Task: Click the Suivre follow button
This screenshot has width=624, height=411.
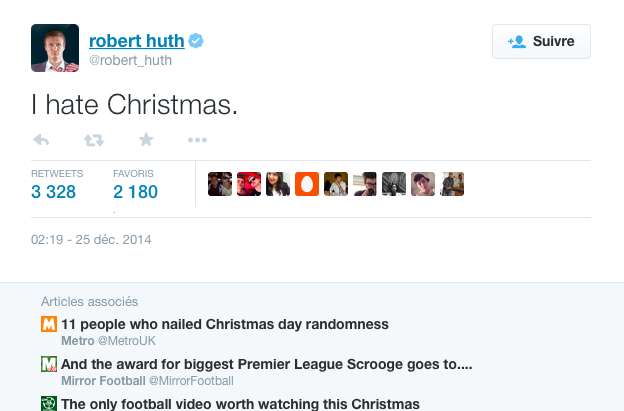Action: click(x=541, y=42)
